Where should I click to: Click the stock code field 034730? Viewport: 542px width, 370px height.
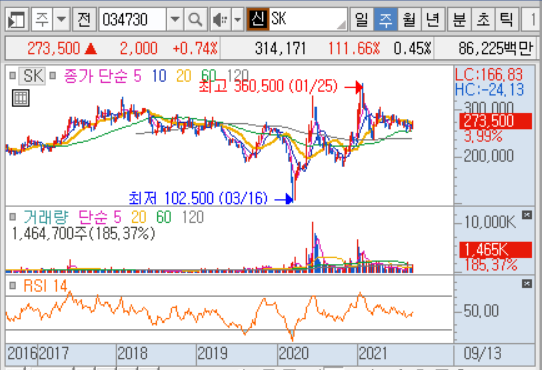point(132,20)
